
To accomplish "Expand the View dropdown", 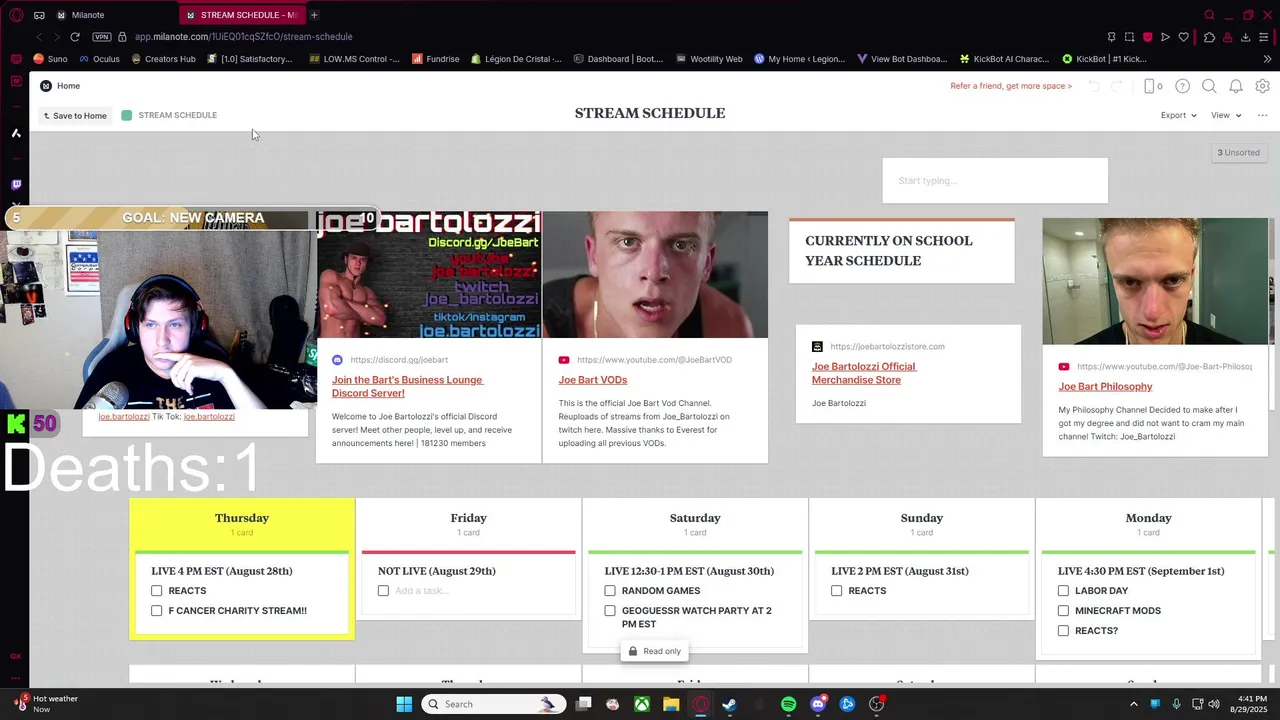I will (x=1226, y=115).
